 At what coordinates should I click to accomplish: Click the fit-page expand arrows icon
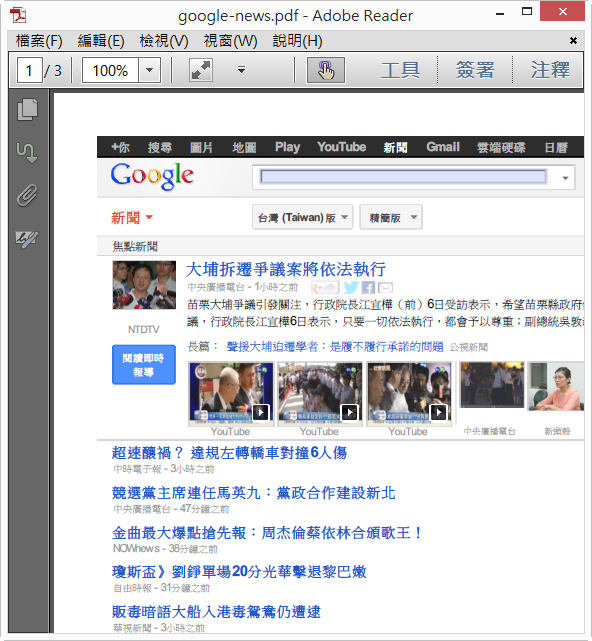coord(201,70)
